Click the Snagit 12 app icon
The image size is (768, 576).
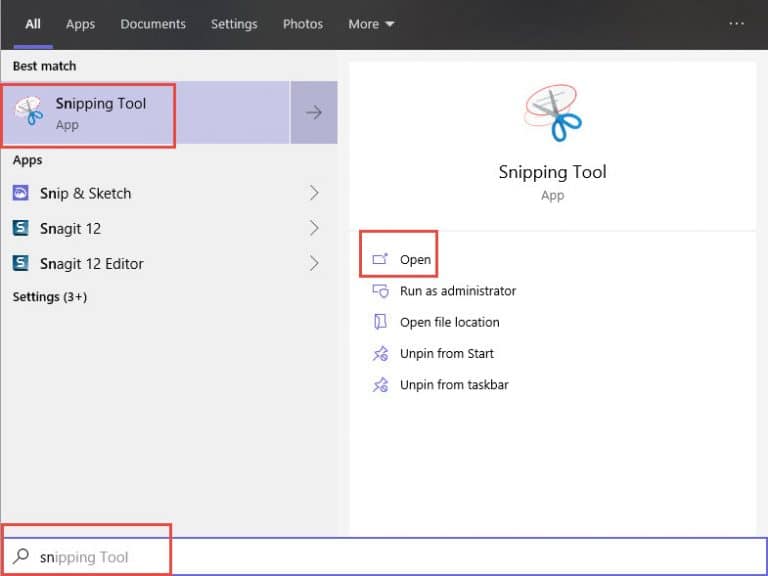pyautogui.click(x=21, y=228)
